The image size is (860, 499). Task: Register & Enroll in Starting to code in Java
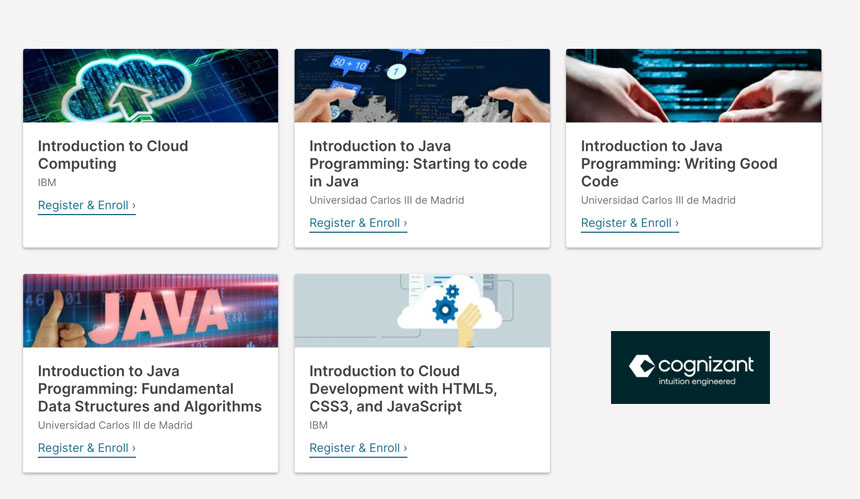coord(358,223)
